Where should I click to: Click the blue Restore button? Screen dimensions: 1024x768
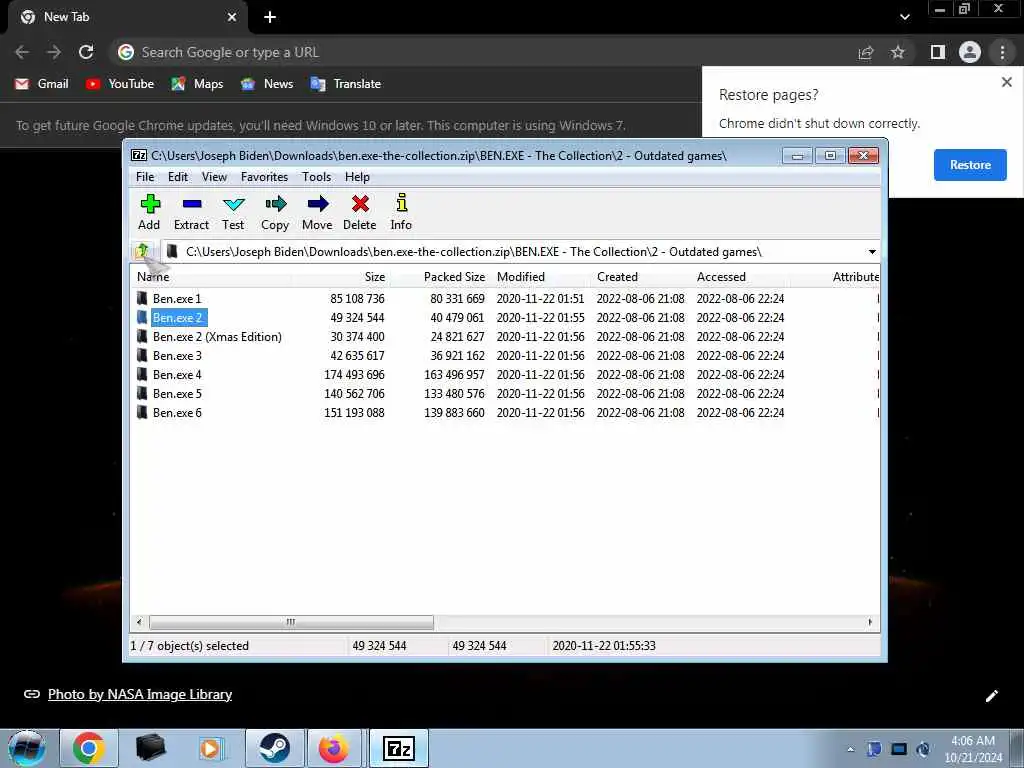[970, 165]
